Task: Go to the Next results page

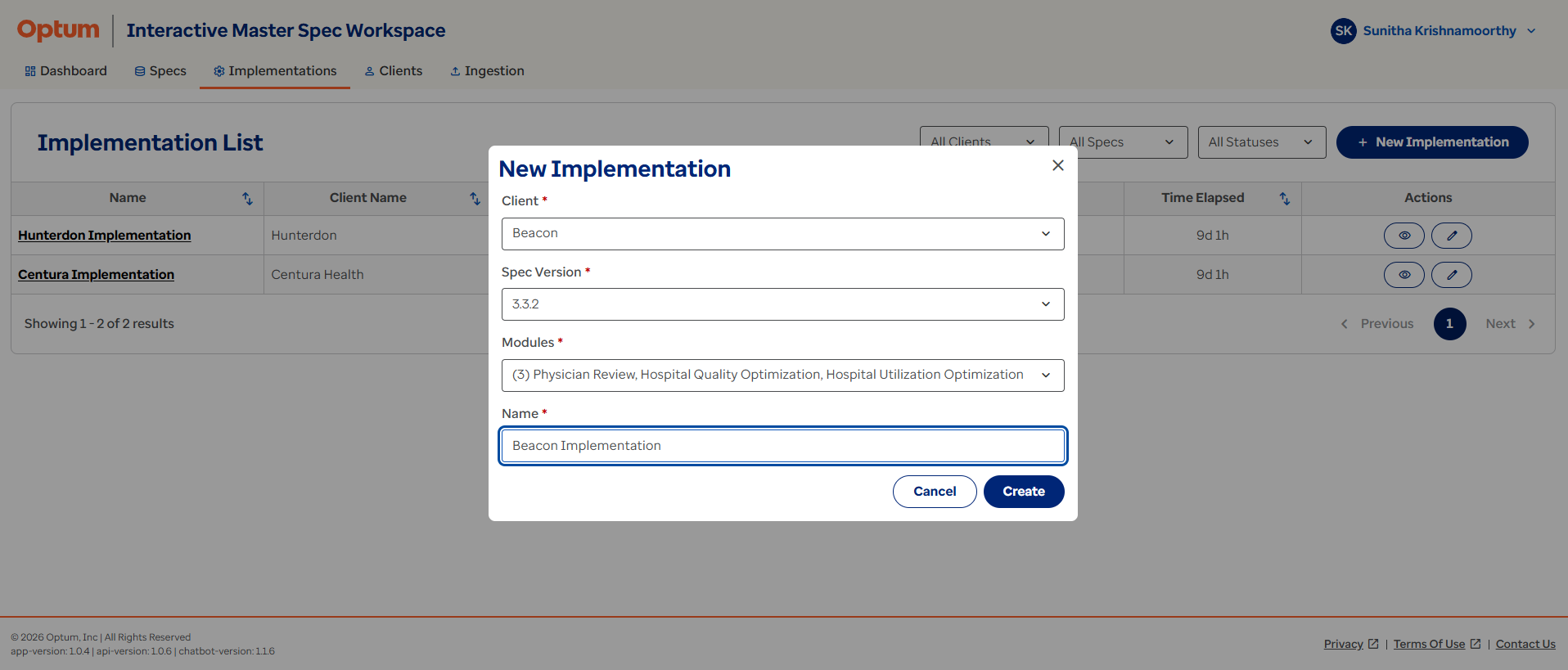Action: [x=1511, y=324]
